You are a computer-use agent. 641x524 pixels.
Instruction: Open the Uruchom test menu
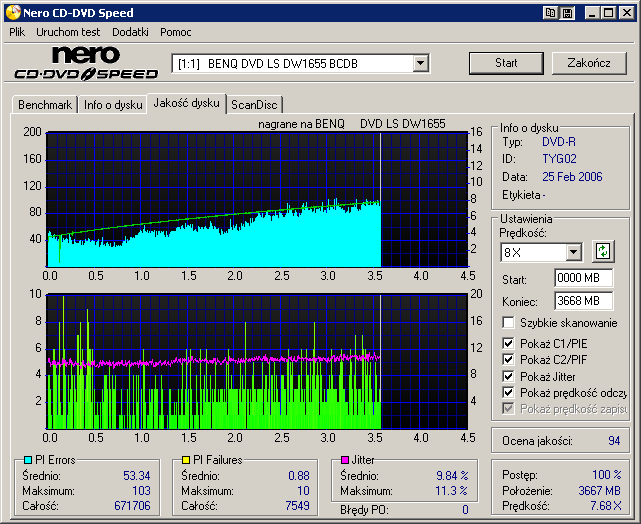point(68,32)
